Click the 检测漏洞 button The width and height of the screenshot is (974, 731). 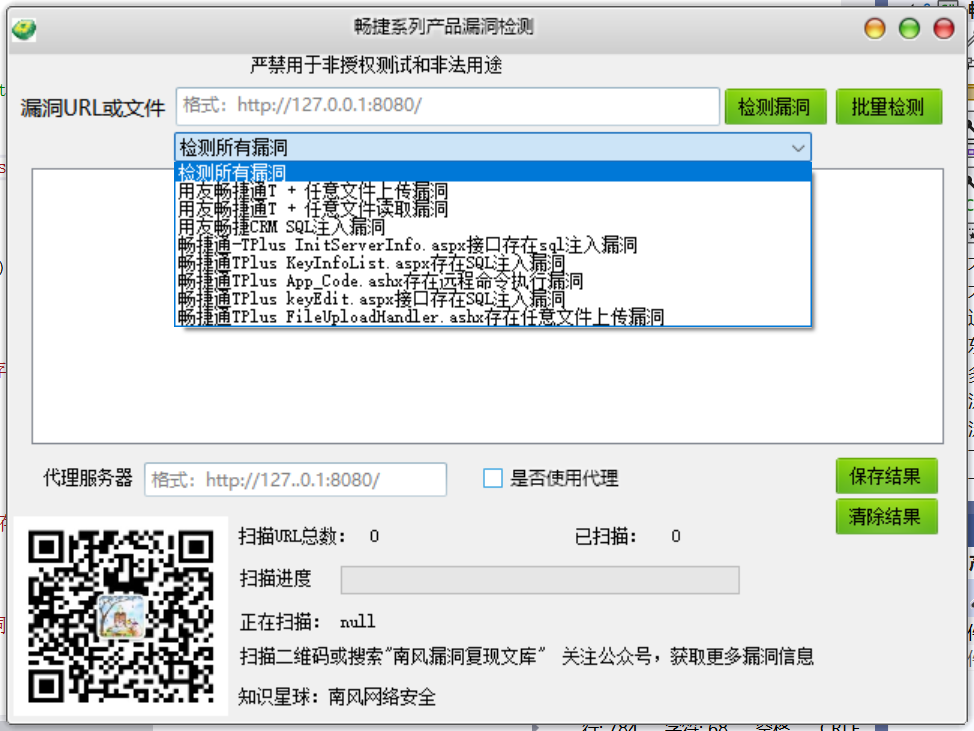click(x=775, y=107)
